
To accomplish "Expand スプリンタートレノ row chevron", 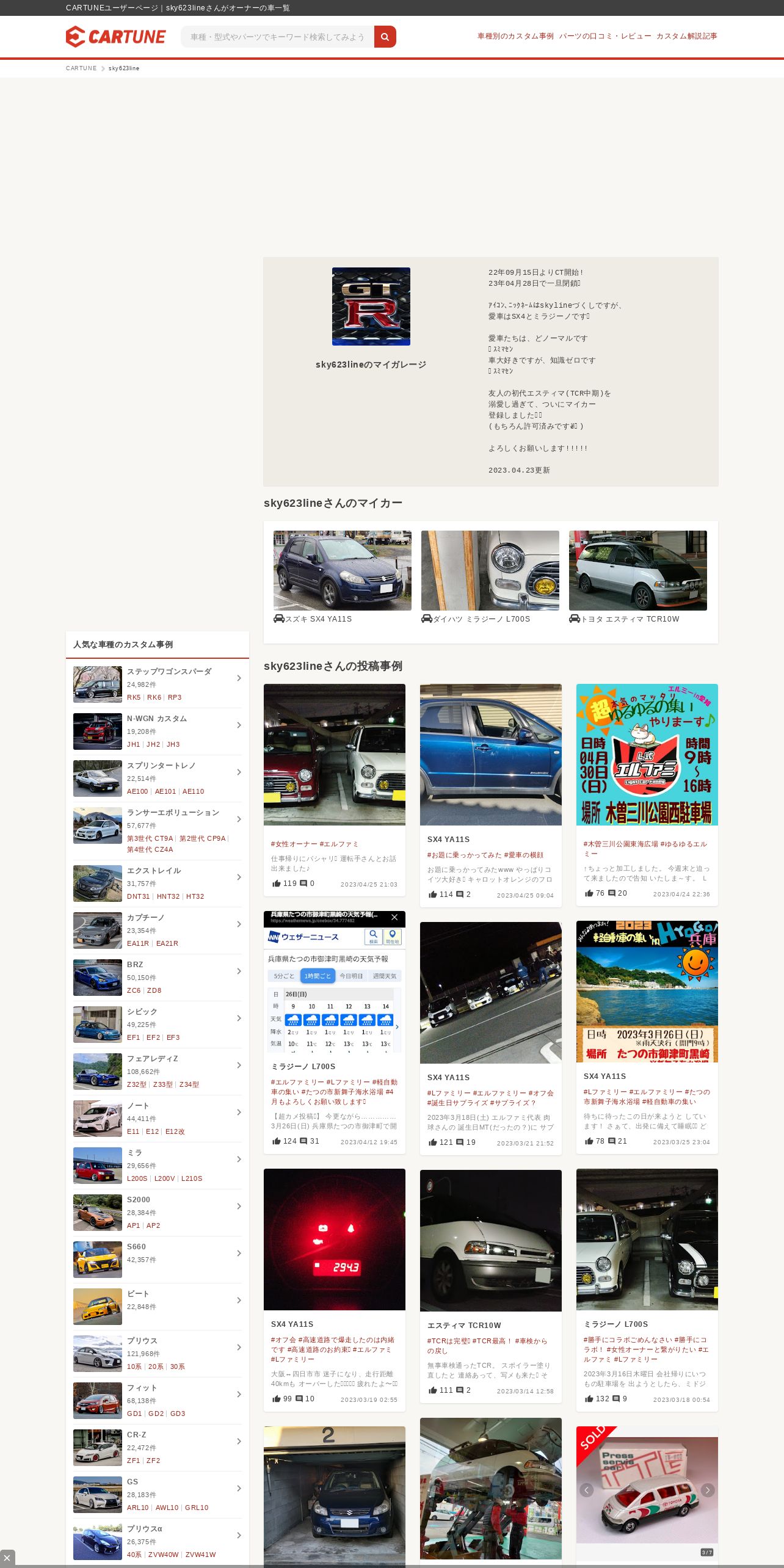I will pyautogui.click(x=239, y=772).
